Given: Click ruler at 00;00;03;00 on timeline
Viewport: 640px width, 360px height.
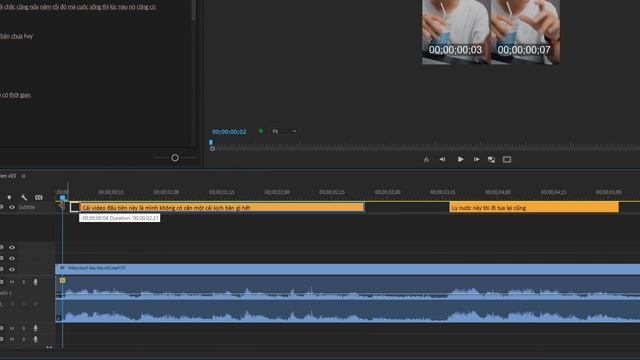Looking at the screenshot, I should tap(387, 192).
